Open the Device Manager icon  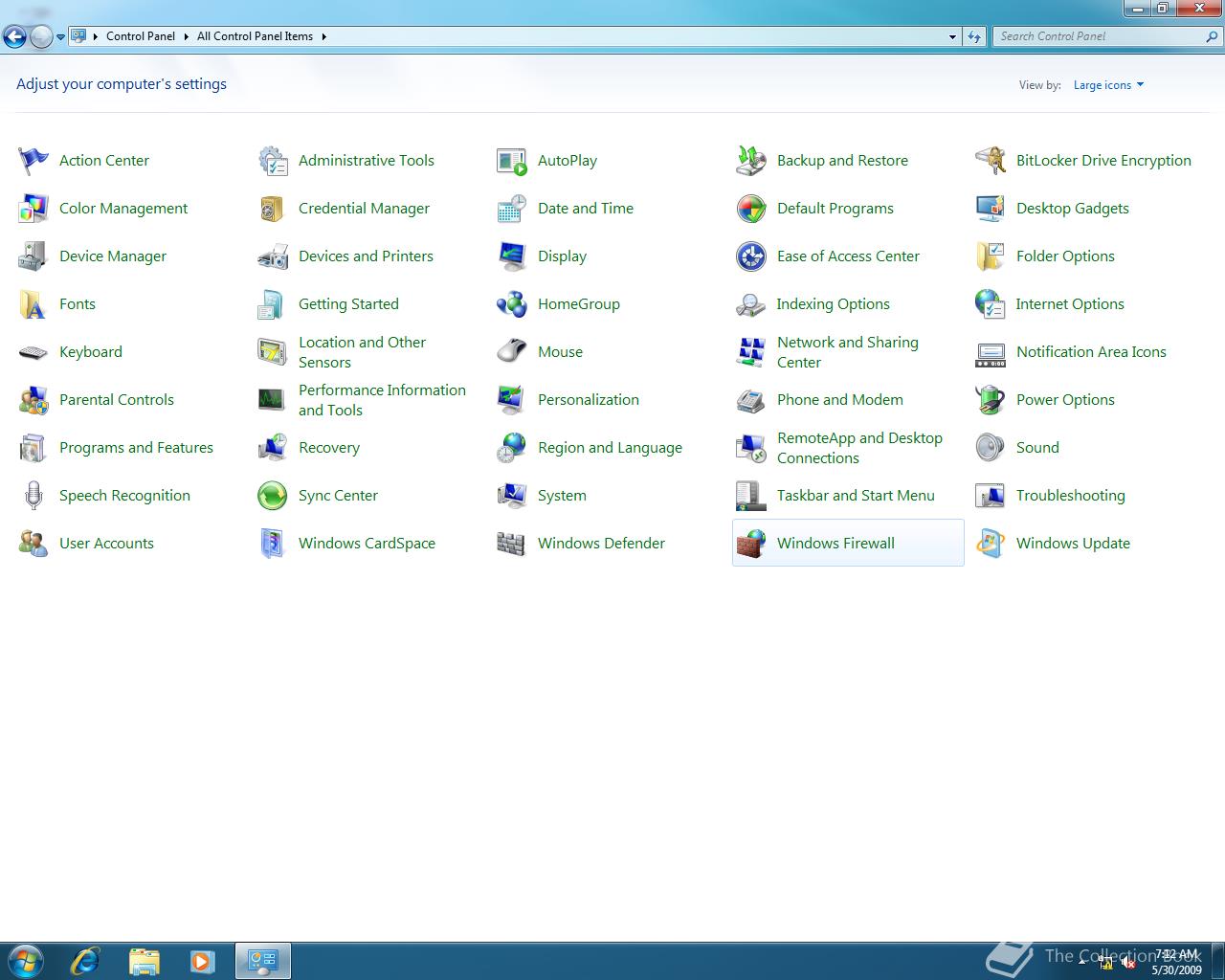click(x=33, y=256)
